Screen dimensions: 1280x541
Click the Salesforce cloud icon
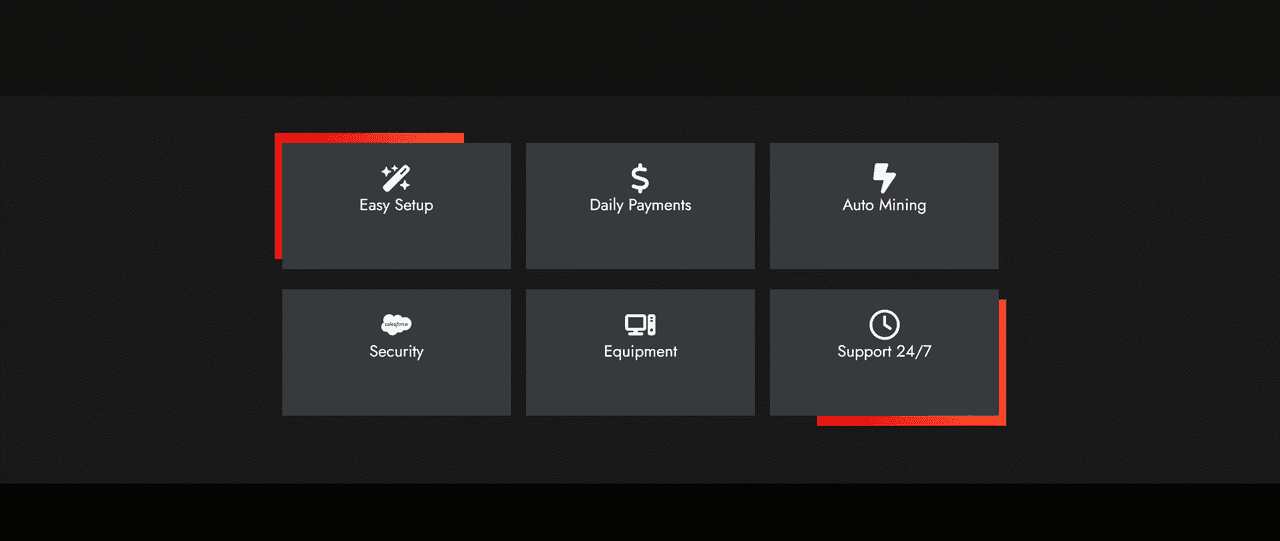396,324
